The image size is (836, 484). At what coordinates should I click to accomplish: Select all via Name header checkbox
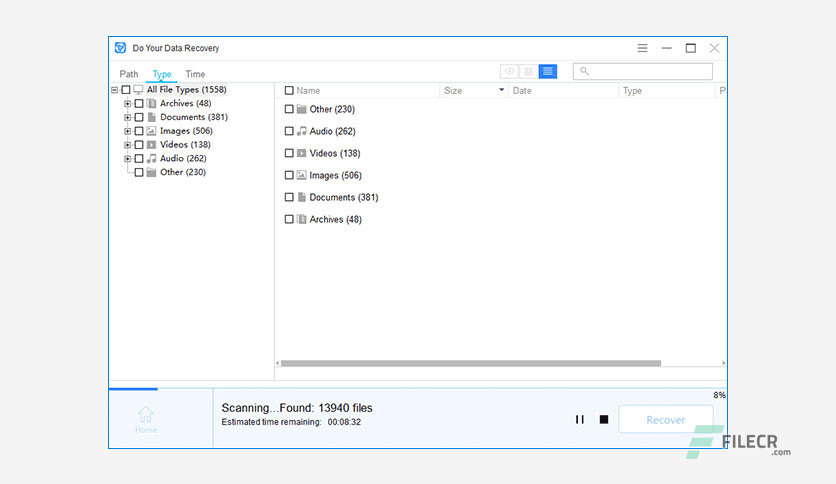pyautogui.click(x=289, y=91)
